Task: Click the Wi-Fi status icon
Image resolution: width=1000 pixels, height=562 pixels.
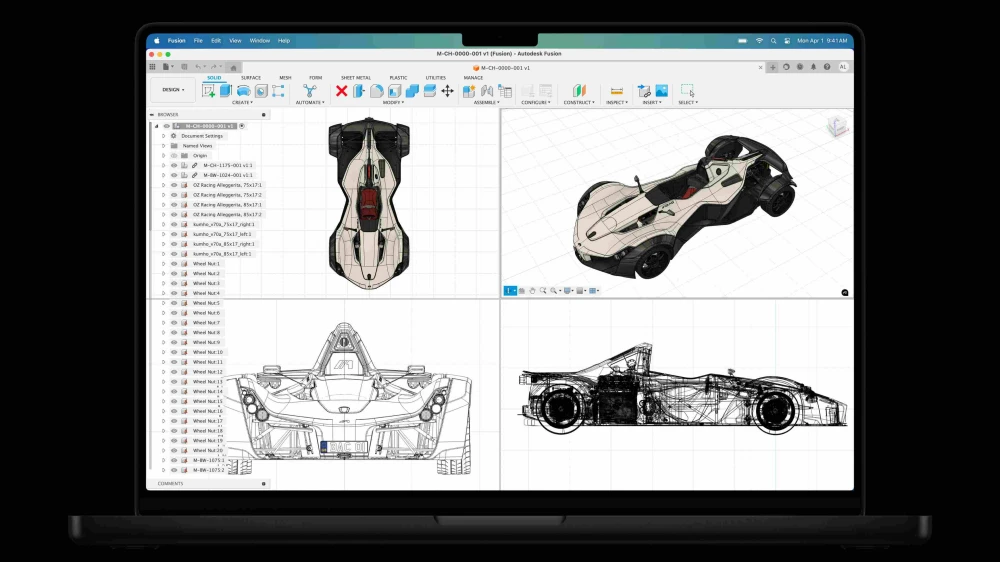Action: tap(759, 40)
